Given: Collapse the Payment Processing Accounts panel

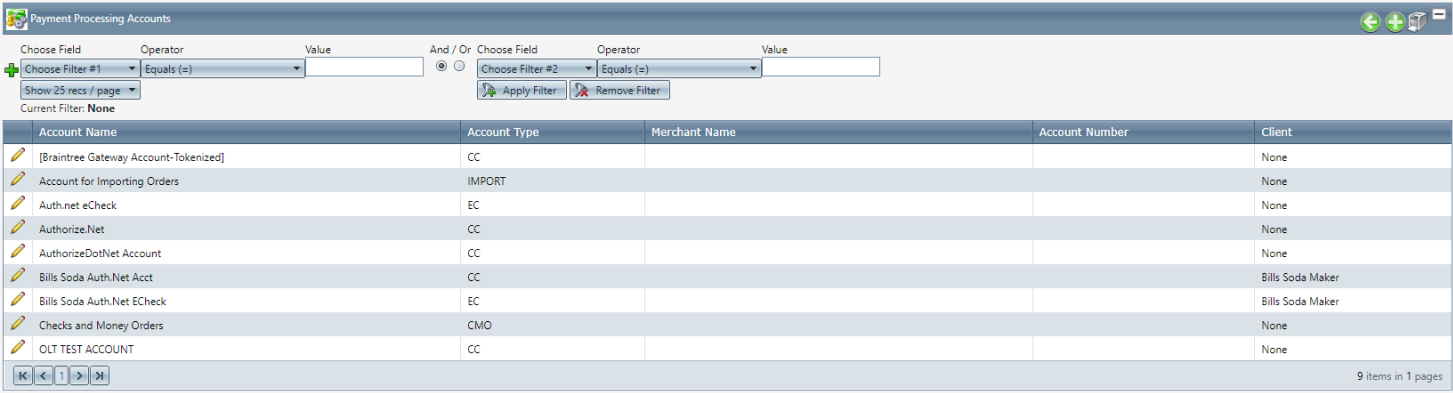Looking at the screenshot, I should [x=1438, y=14].
